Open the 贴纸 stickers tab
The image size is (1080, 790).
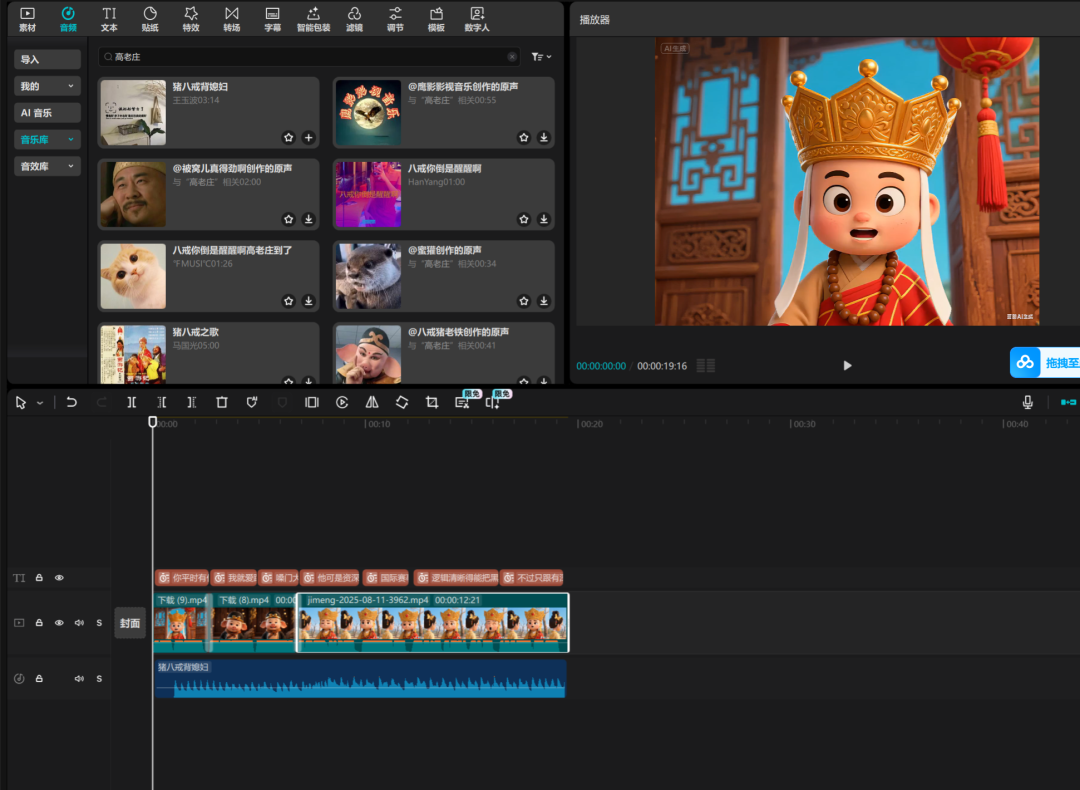pos(150,19)
